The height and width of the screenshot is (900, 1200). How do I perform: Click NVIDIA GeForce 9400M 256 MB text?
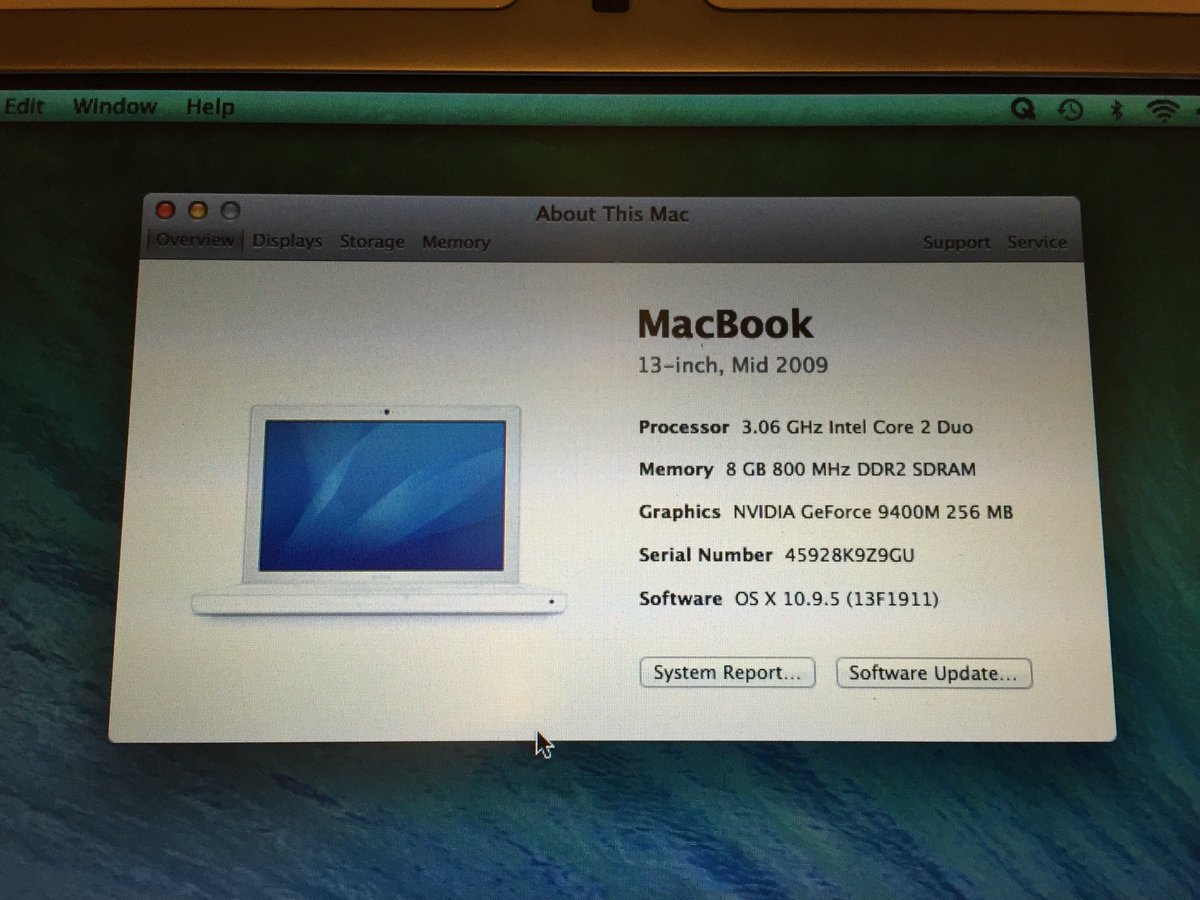[x=873, y=512]
